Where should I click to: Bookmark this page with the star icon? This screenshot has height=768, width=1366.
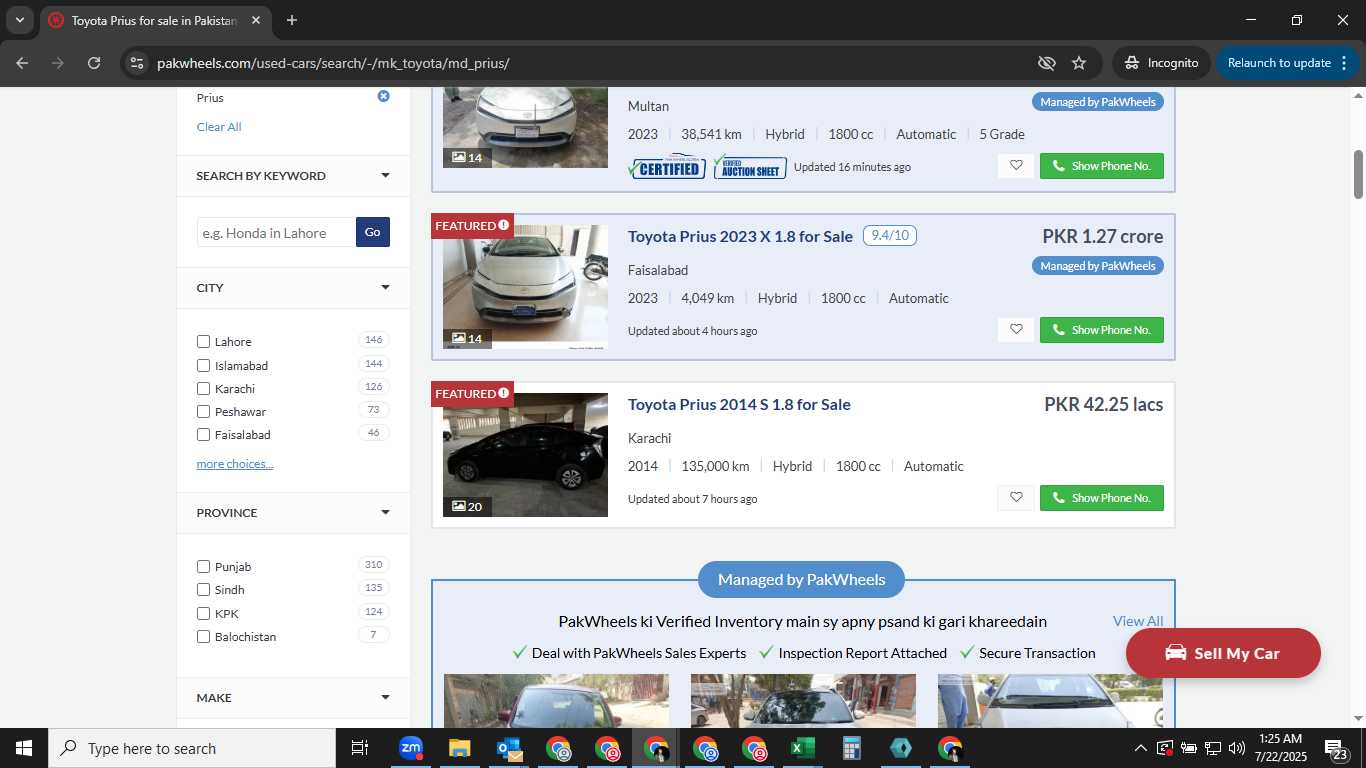[x=1079, y=62]
